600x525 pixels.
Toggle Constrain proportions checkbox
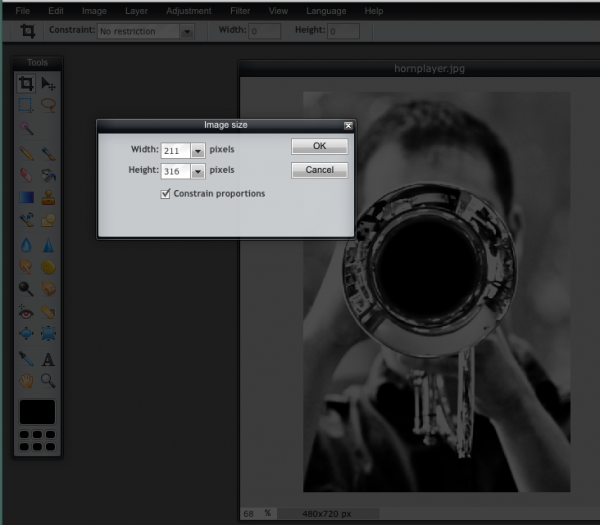coord(166,193)
